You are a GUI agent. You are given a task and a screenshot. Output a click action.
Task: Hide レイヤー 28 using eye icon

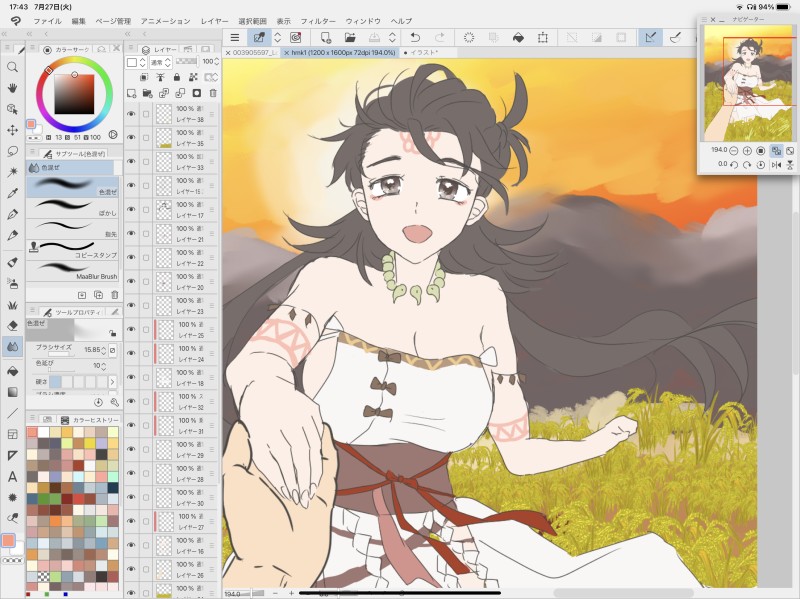131,473
